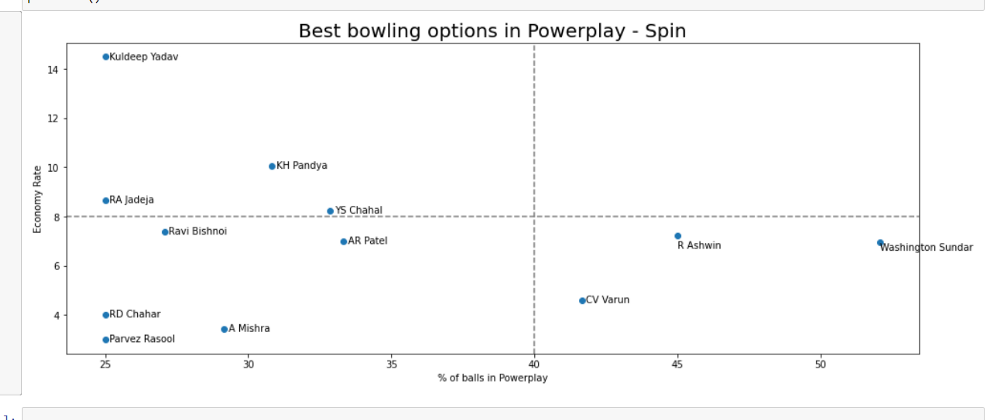Image resolution: width=1000 pixels, height=420 pixels.
Task: Click the 'Economy Rate' y-axis label
Action: point(38,199)
